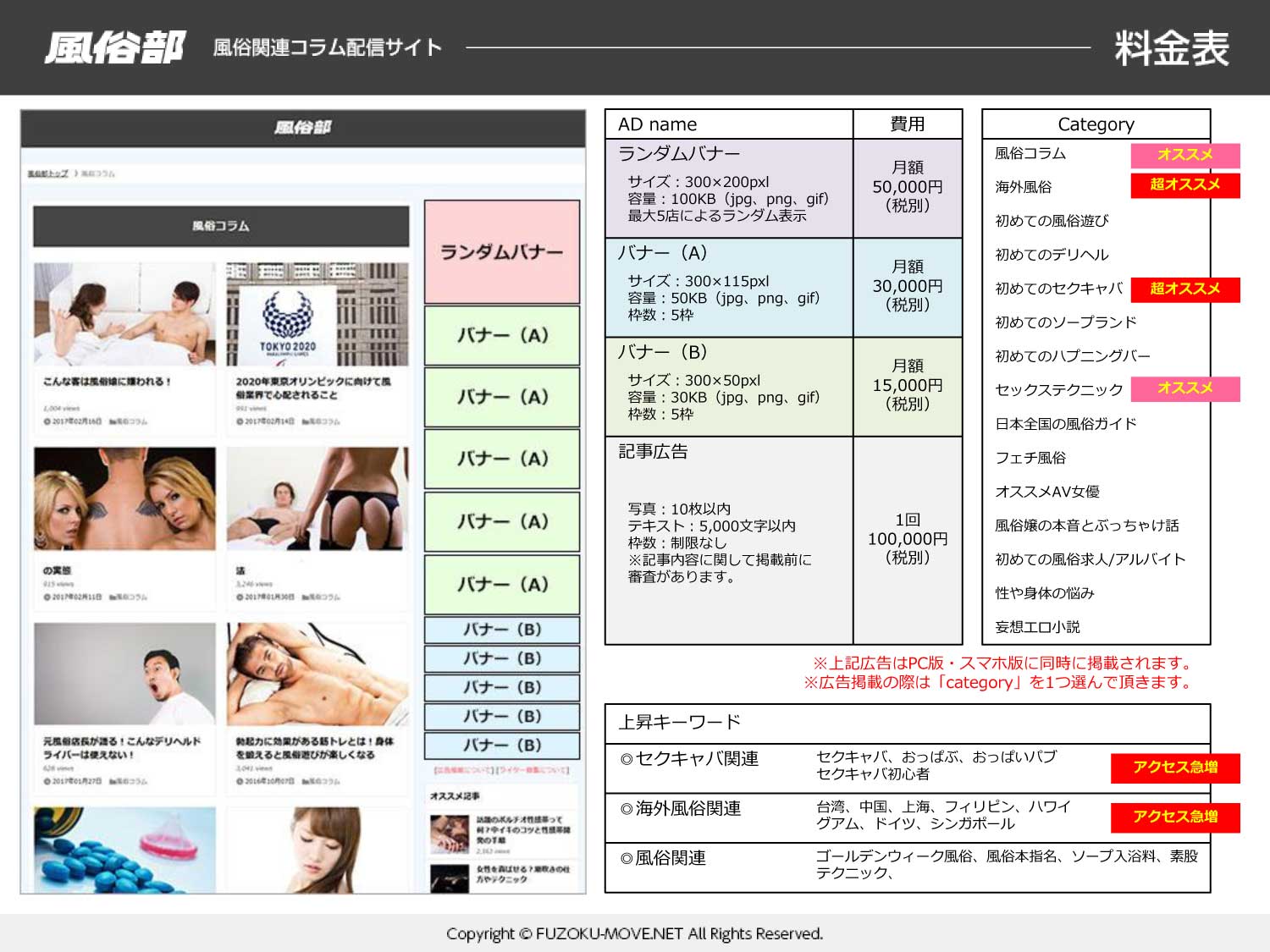Click the オススメ badge beside セックステクニック
1270x952 pixels.
click(1184, 388)
